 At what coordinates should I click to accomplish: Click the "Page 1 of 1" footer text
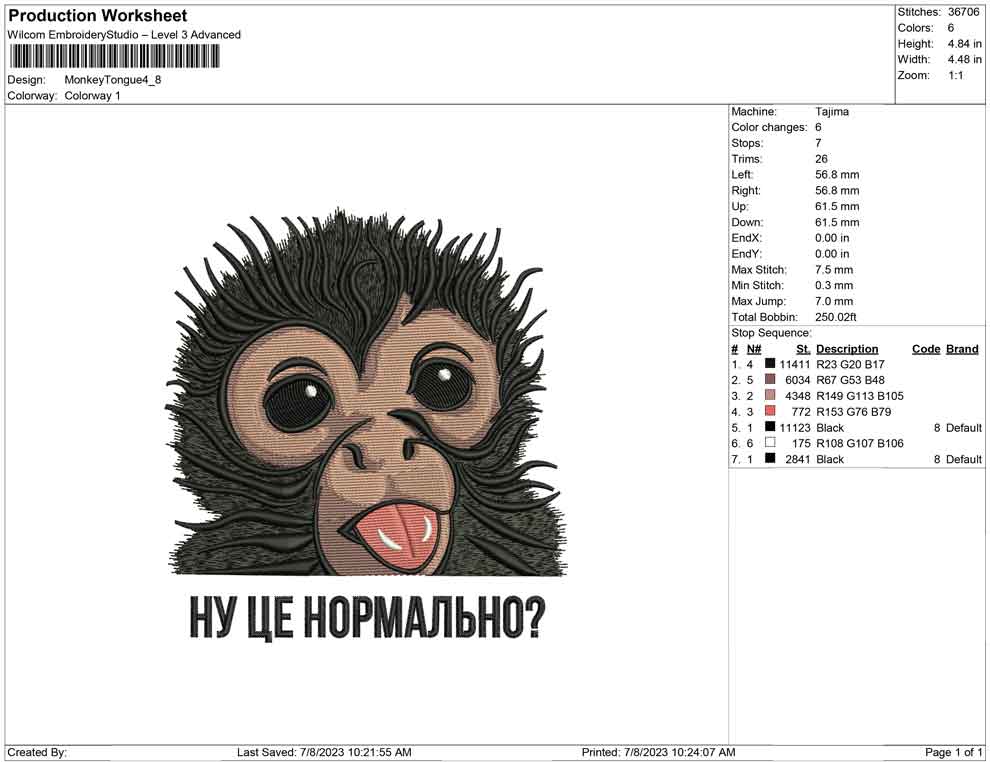click(x=953, y=752)
